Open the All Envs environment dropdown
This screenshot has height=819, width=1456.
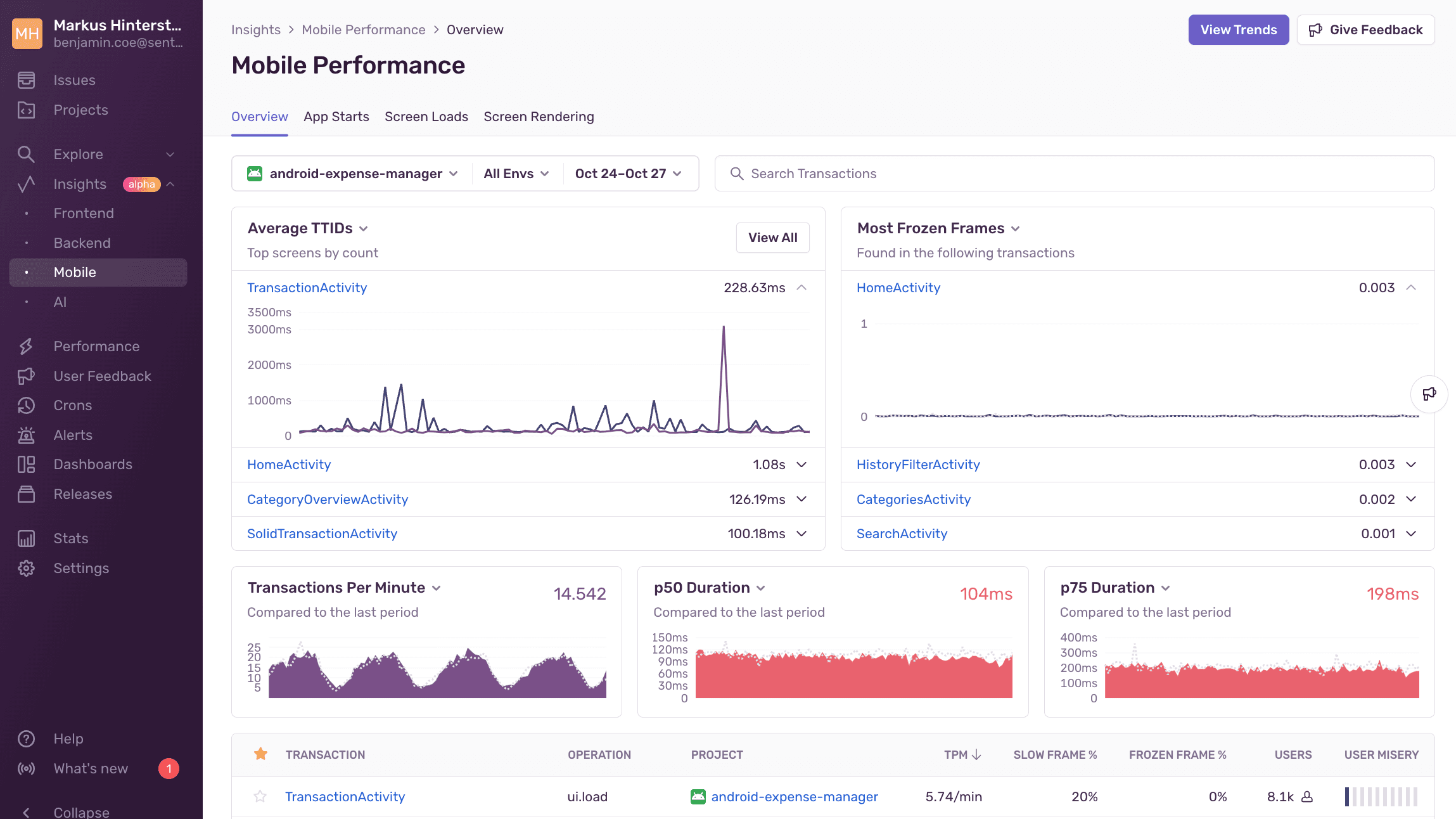pyautogui.click(x=515, y=173)
